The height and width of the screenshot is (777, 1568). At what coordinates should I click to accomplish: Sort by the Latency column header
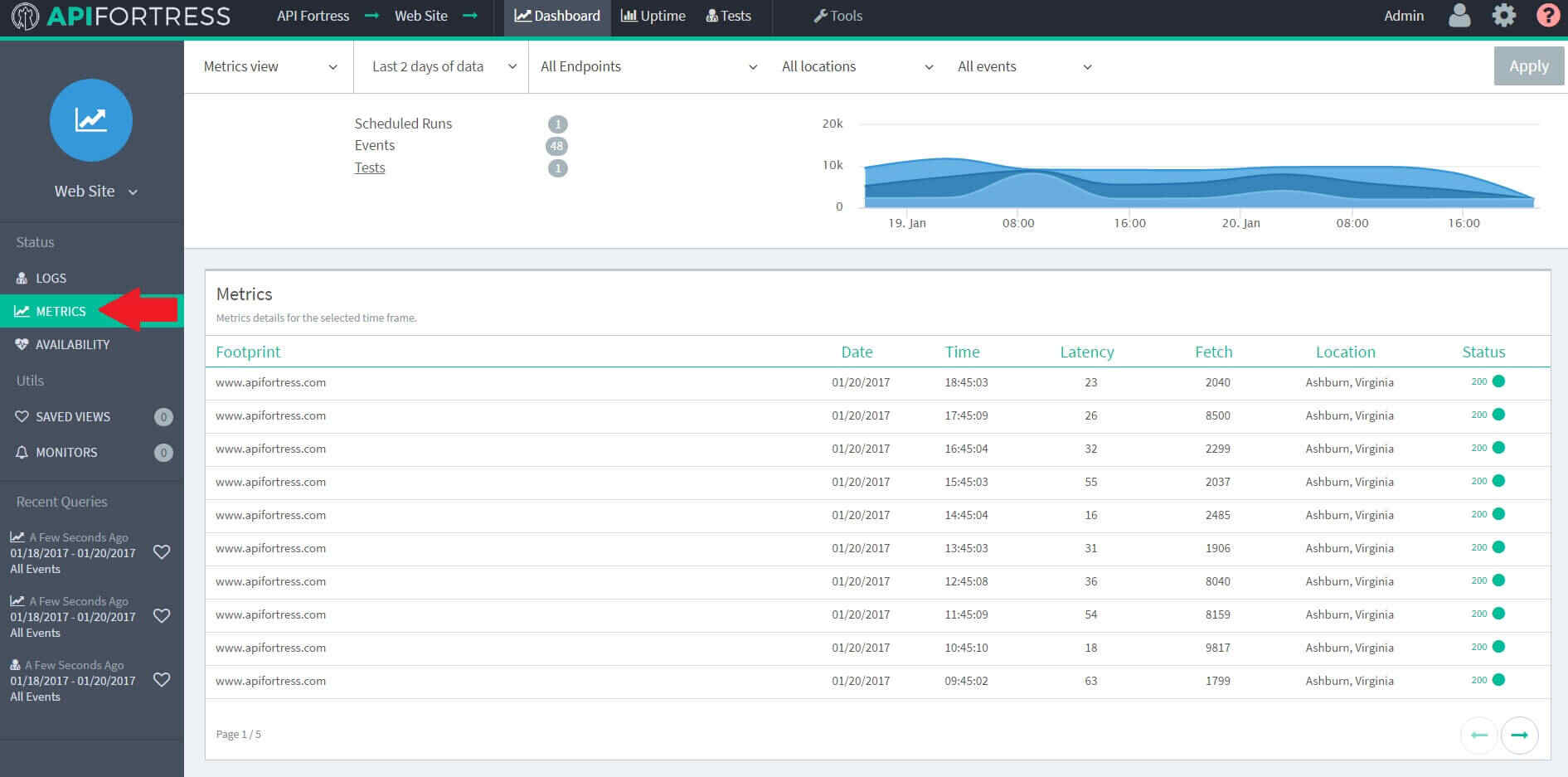click(x=1086, y=352)
